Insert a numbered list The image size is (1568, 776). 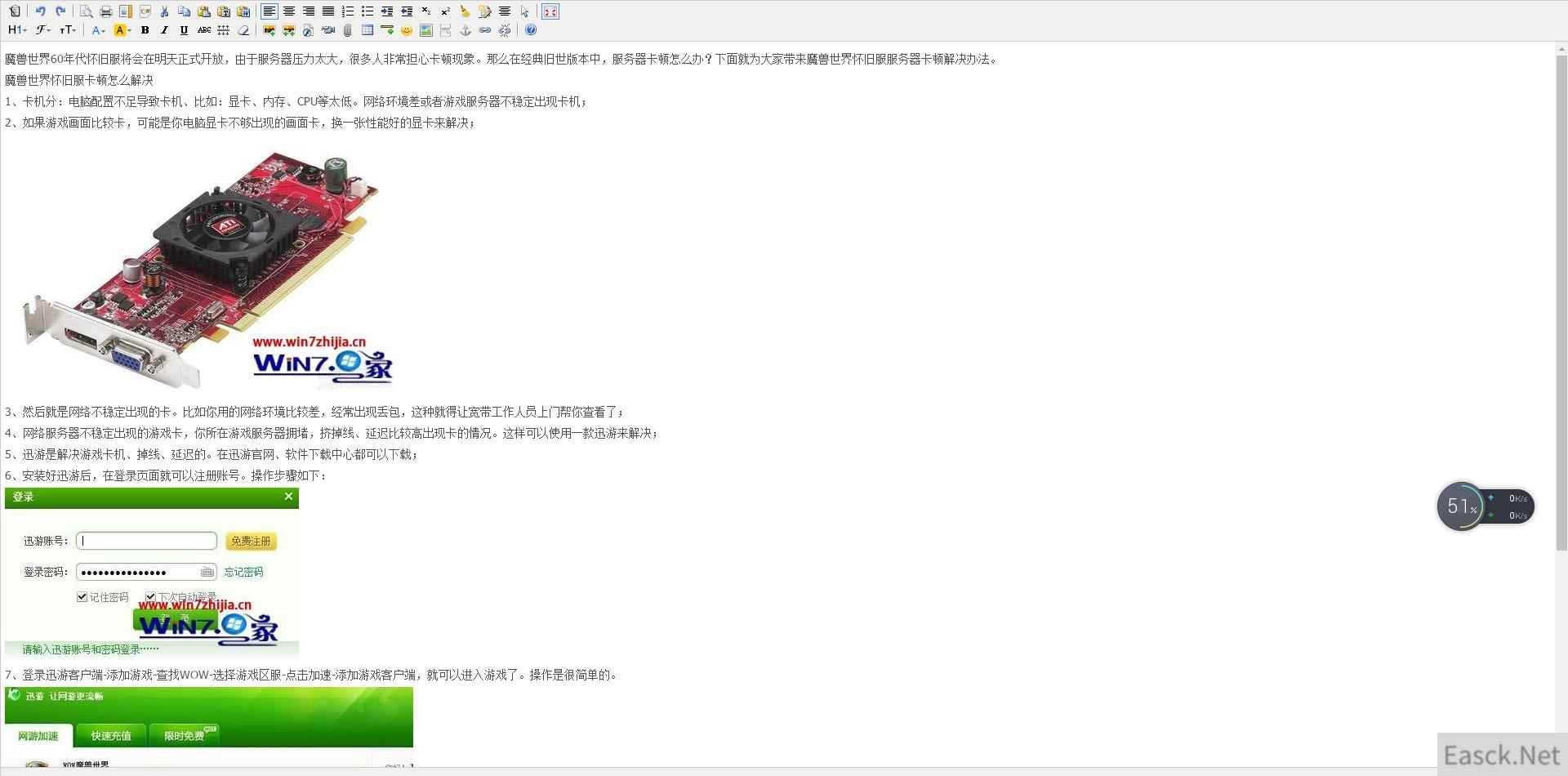pos(348,11)
